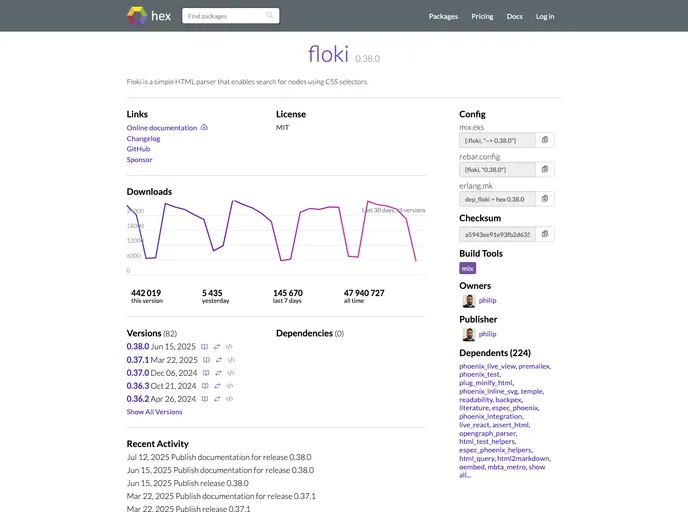The image size is (688, 512).
Task: Click the search magnifier icon
Action: click(269, 15)
